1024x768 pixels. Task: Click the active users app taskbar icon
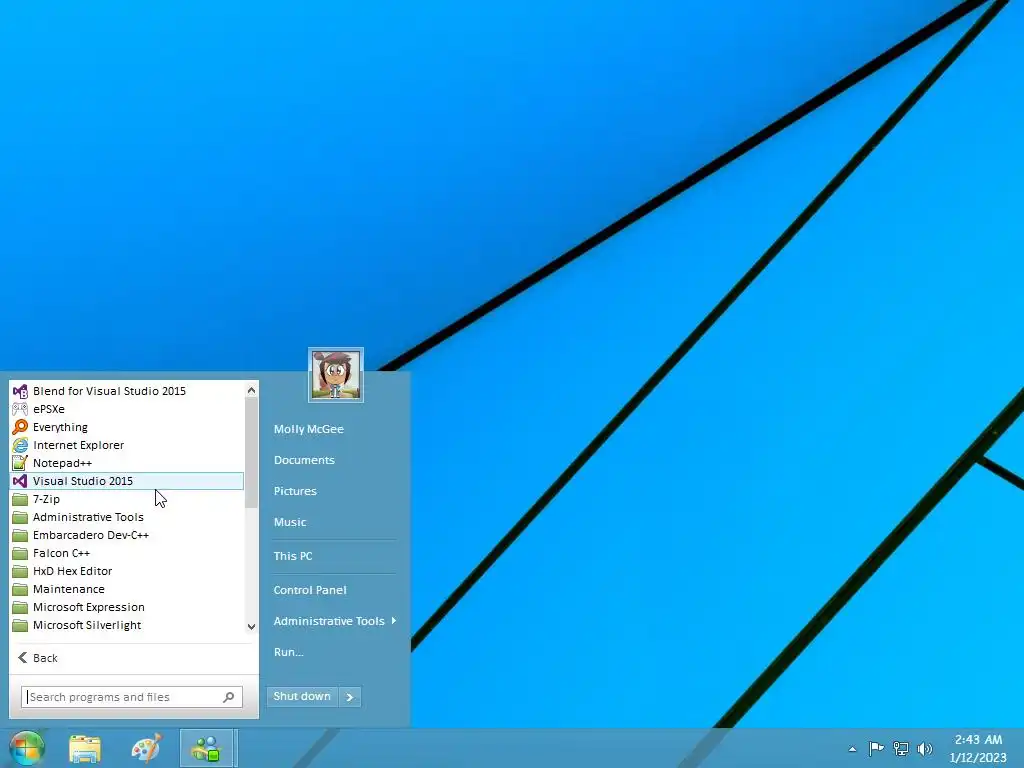(206, 748)
